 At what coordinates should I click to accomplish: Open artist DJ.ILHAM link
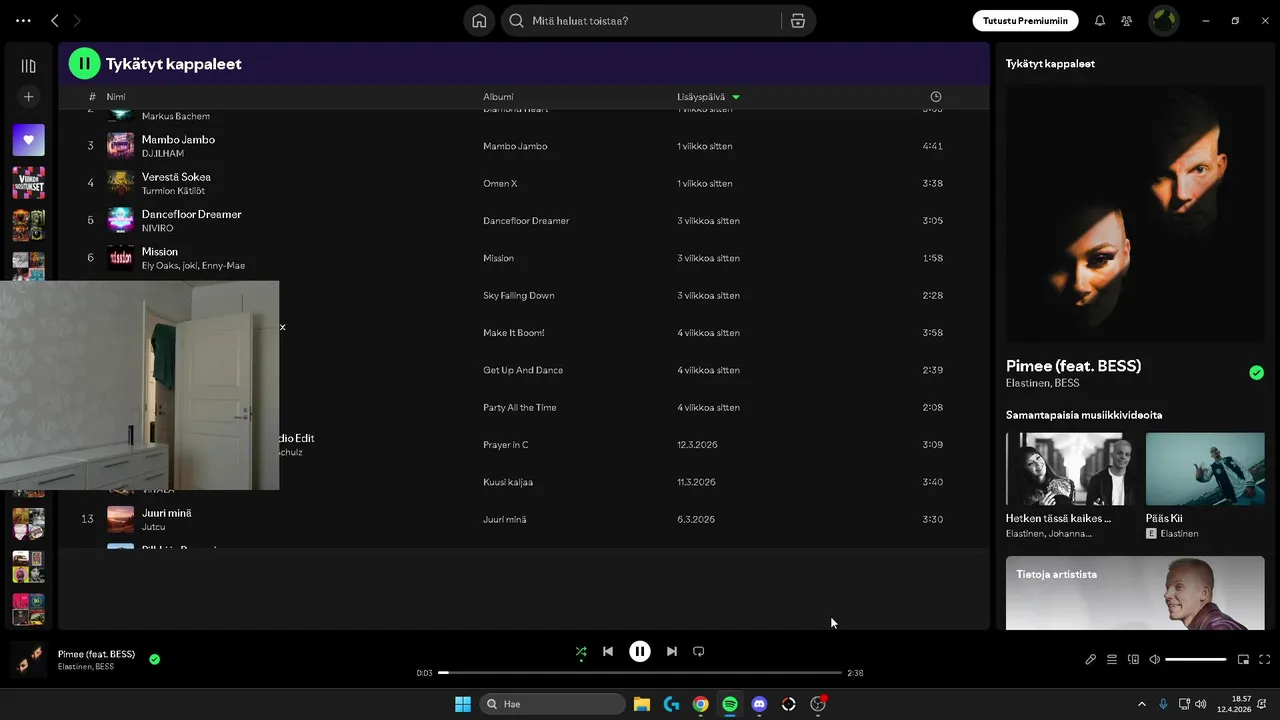pyautogui.click(x=163, y=153)
